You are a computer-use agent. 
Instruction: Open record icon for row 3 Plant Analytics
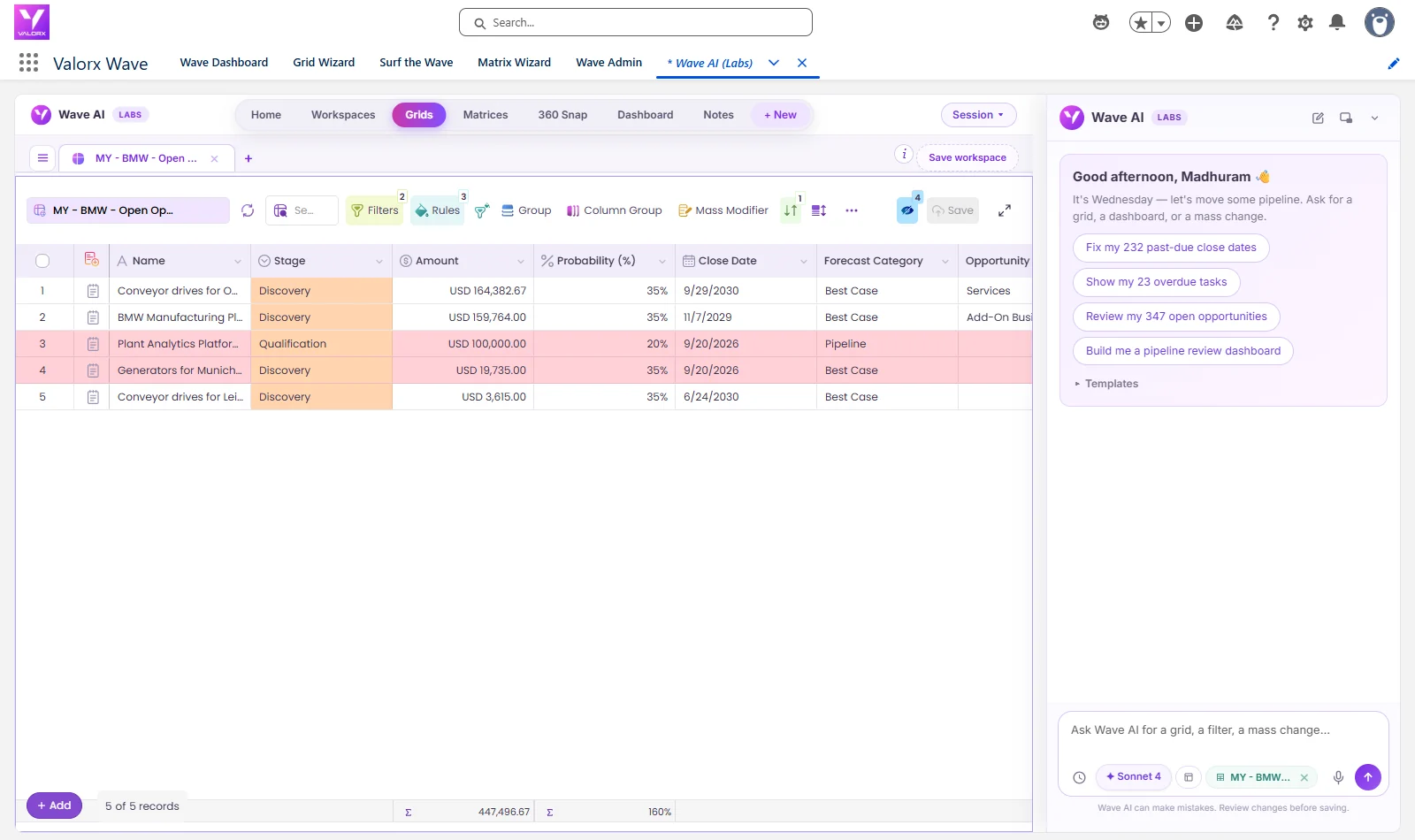click(93, 344)
